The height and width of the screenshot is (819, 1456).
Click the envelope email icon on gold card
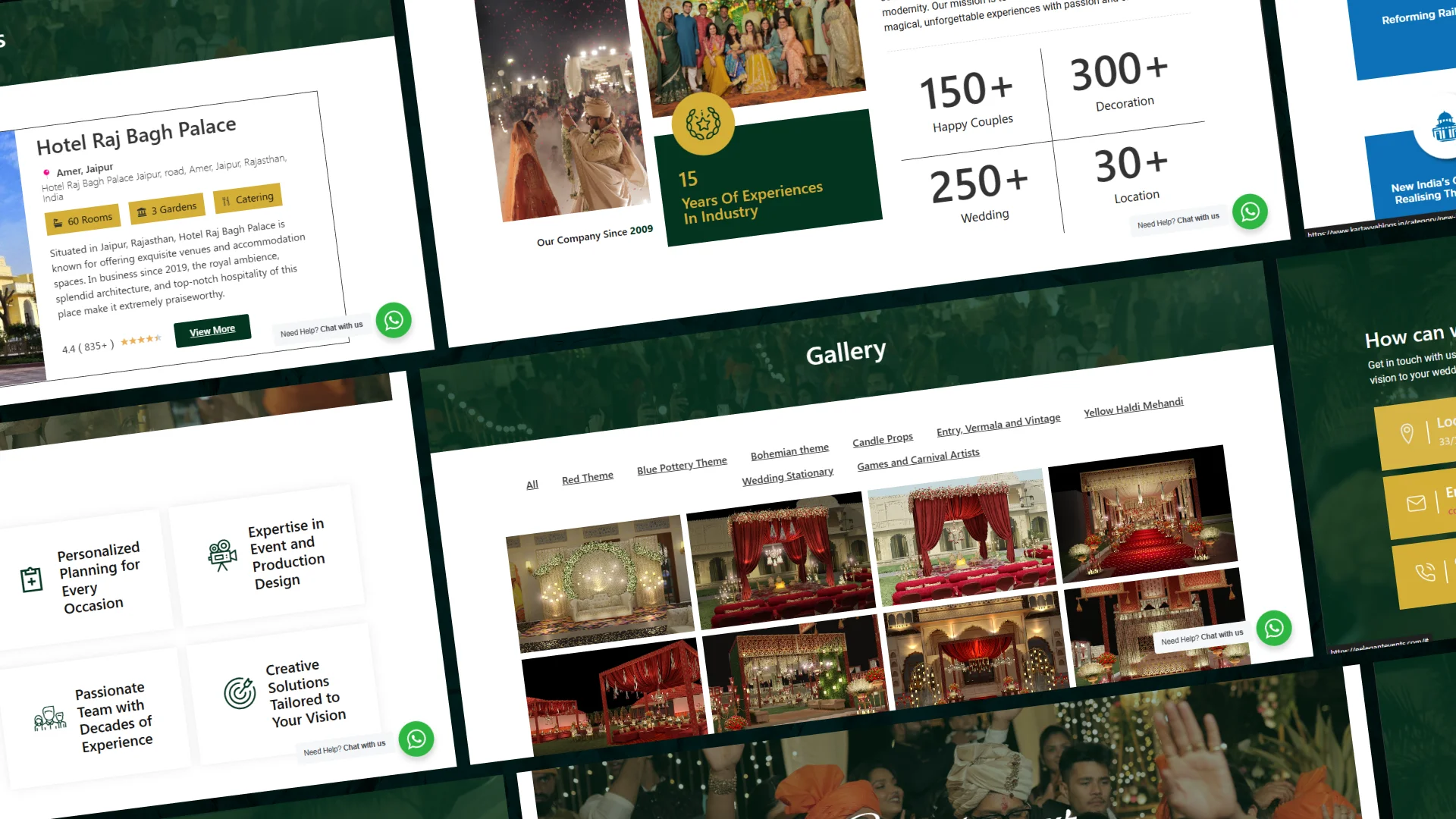click(1416, 504)
